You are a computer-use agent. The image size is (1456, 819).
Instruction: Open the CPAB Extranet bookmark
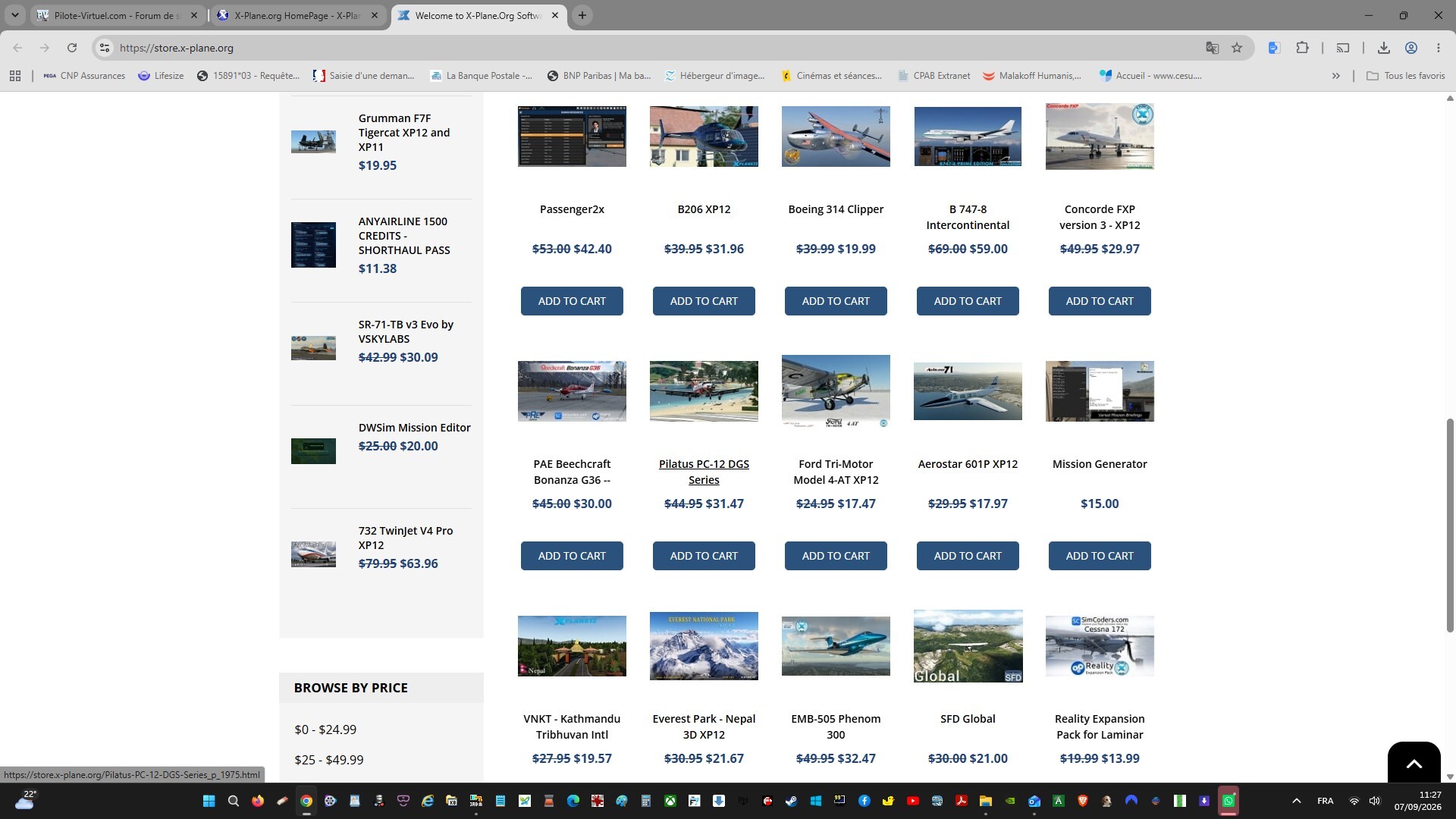tap(934, 76)
